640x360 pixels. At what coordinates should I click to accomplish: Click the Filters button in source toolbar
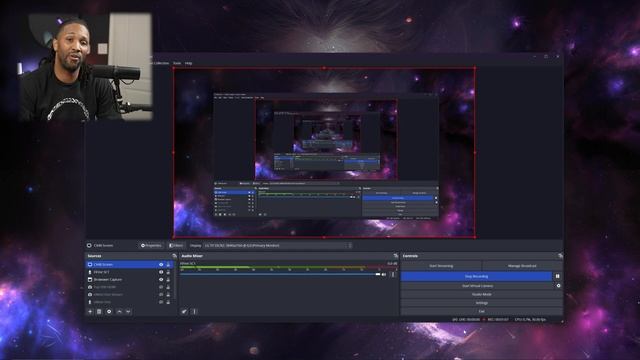[x=176, y=245]
